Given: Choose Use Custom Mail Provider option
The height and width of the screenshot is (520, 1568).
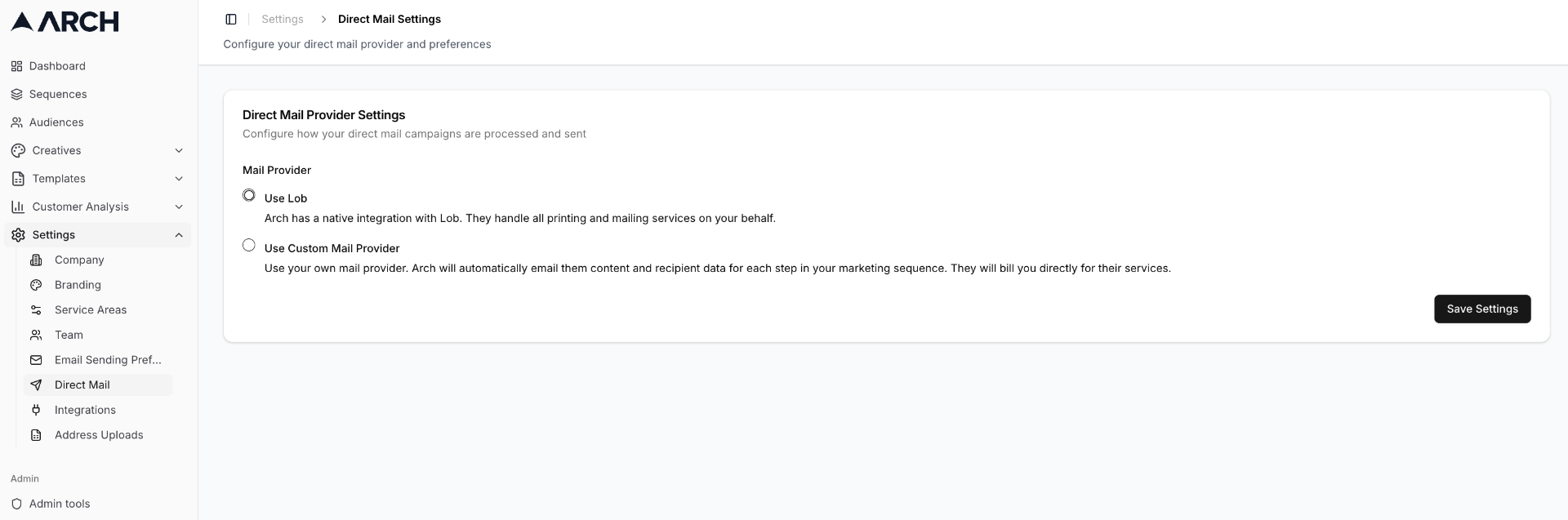Looking at the screenshot, I should [249, 244].
